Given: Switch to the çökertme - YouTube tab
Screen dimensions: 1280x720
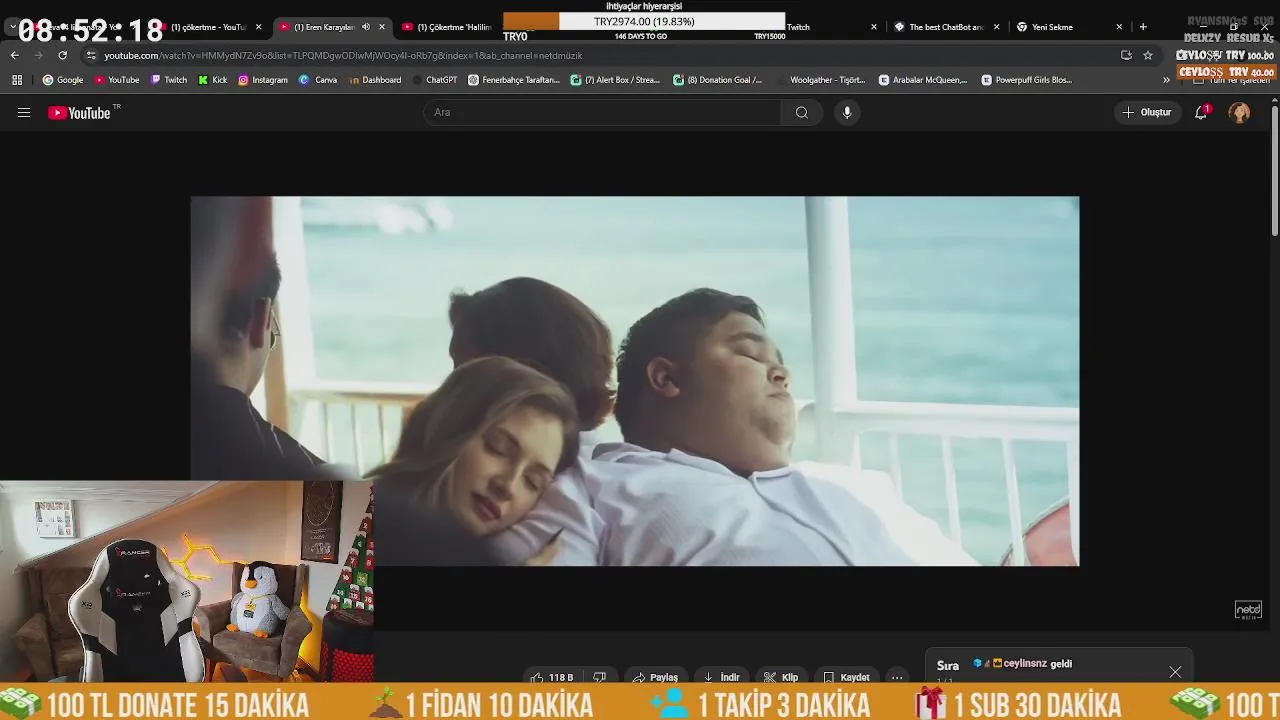Looking at the screenshot, I should point(208,27).
